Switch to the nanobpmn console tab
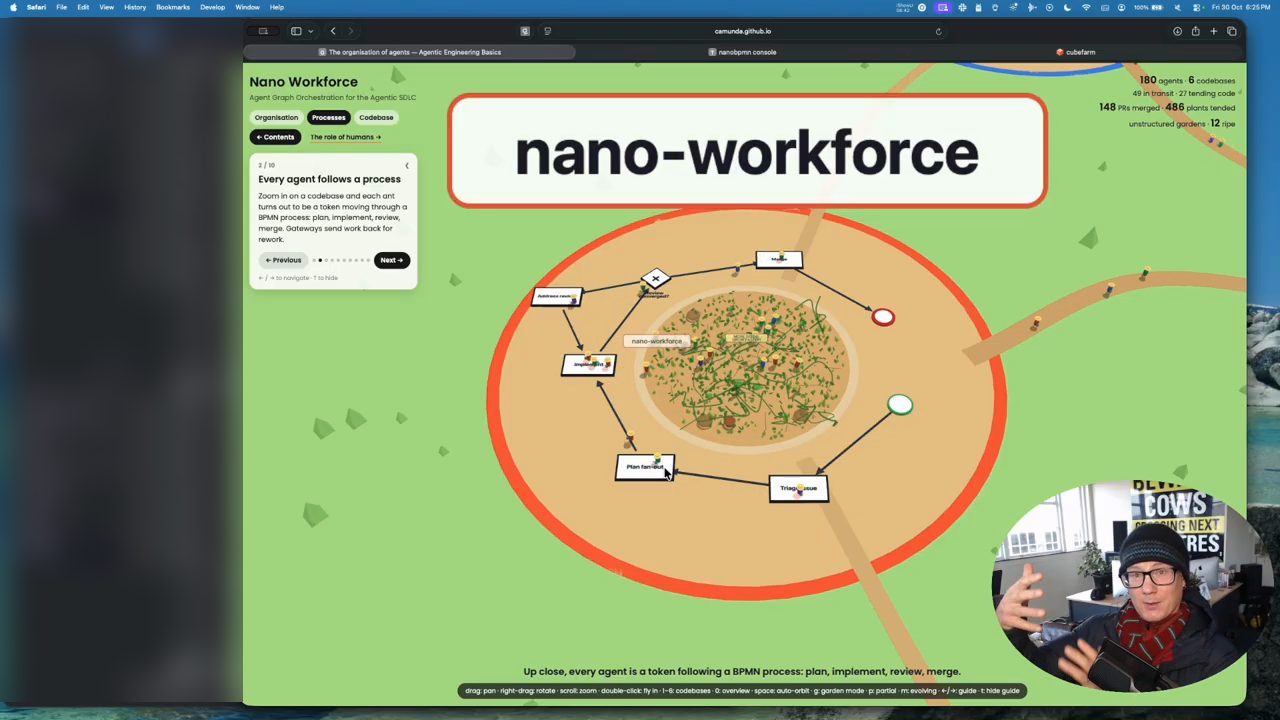 pos(742,52)
